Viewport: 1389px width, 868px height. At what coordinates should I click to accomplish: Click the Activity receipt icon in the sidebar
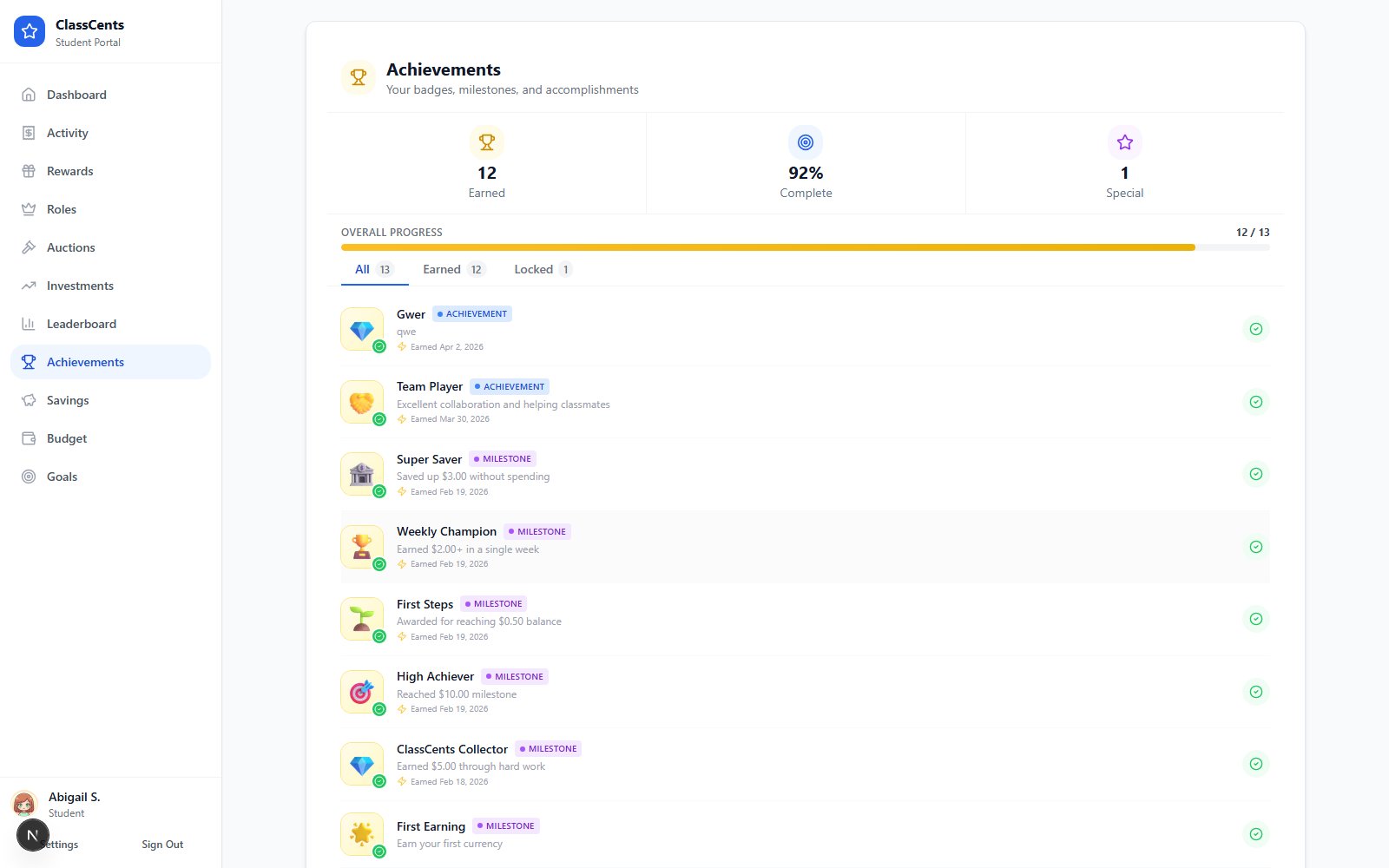tap(29, 133)
